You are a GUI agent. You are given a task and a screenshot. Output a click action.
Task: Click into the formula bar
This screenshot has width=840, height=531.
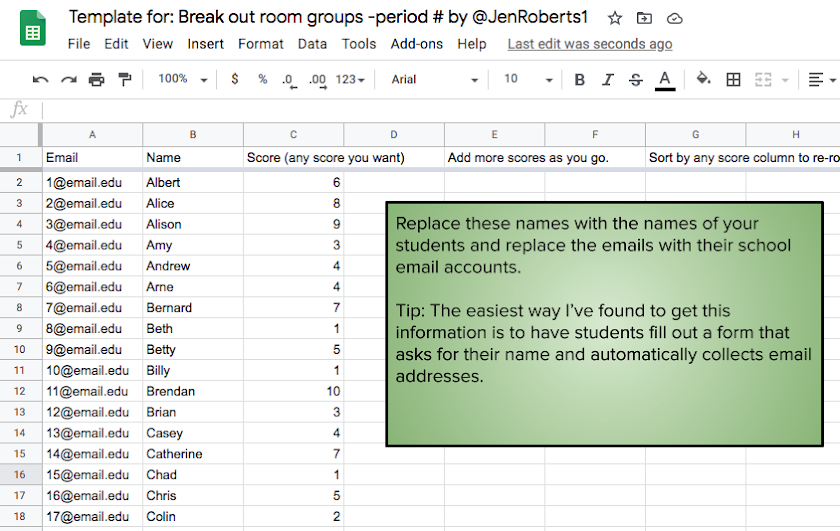pos(439,110)
